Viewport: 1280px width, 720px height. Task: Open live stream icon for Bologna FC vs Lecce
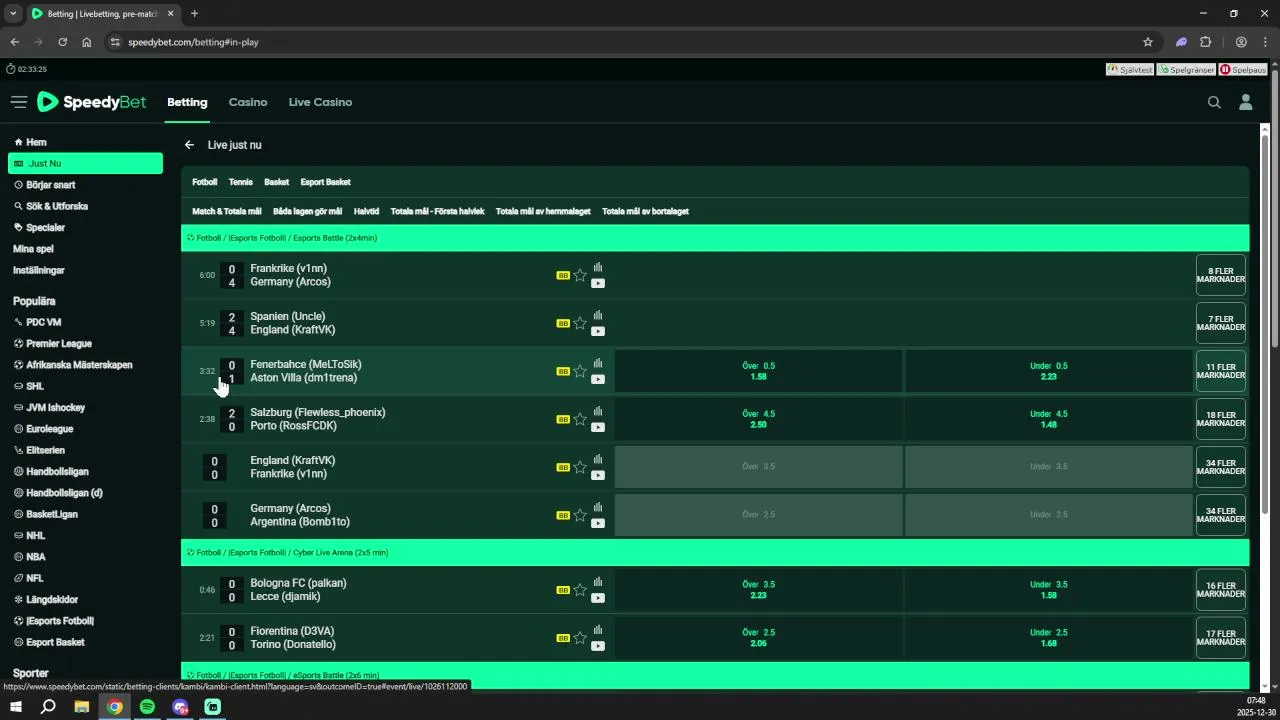tap(598, 598)
